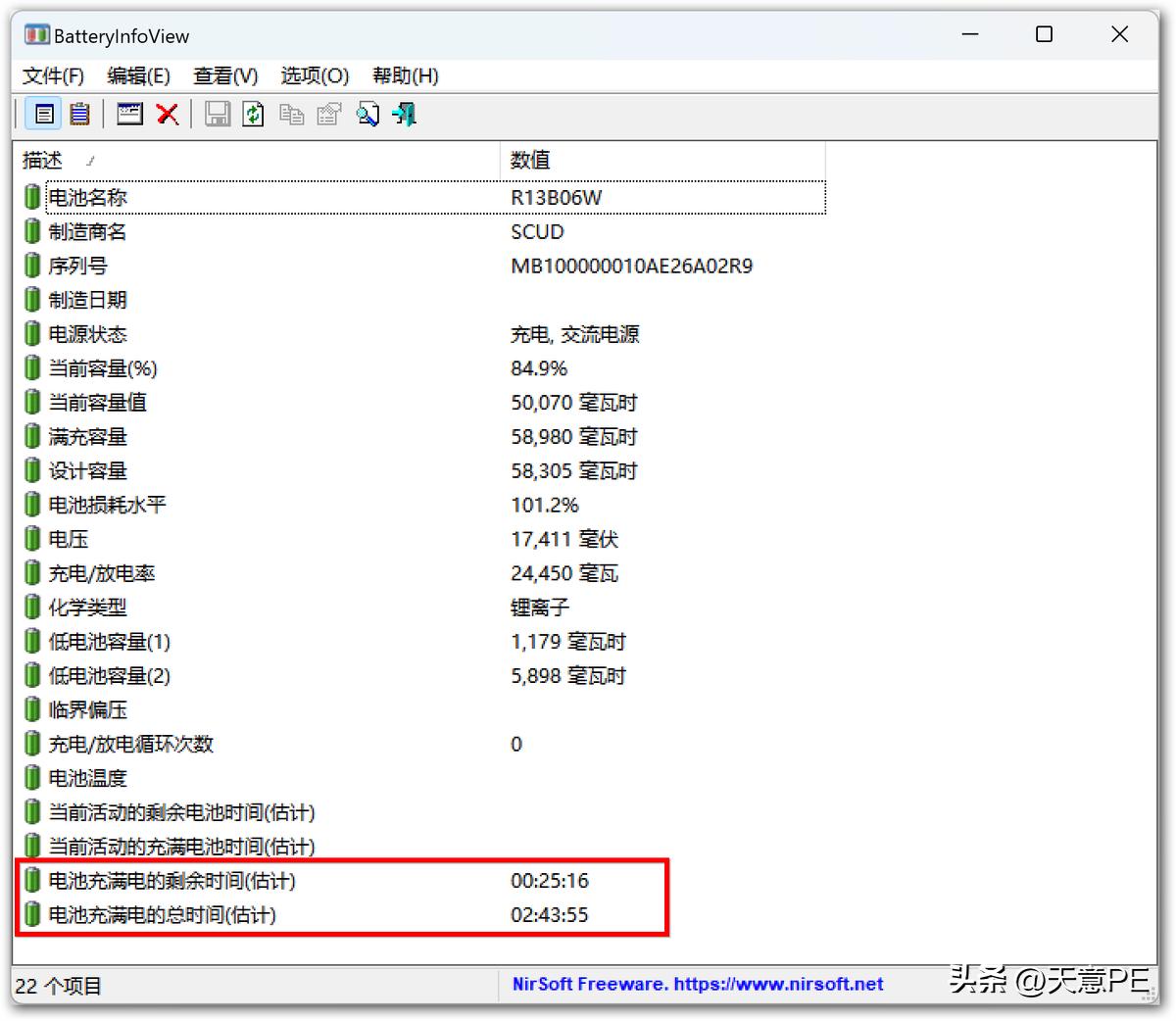Exit the program via the door icon
This screenshot has width=1176, height=1021.
pyautogui.click(x=403, y=114)
